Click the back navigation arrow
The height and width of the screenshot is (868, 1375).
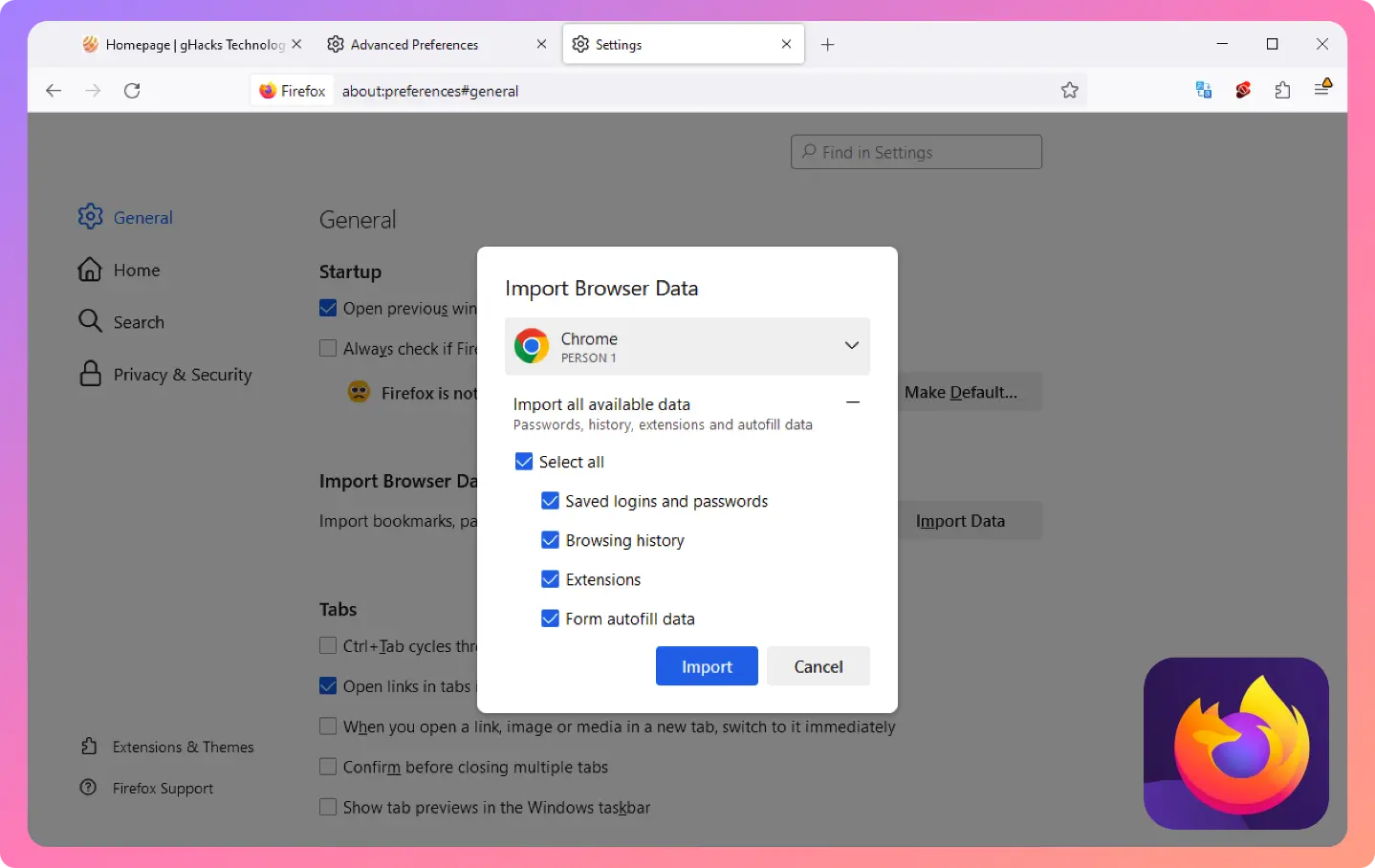[54, 91]
